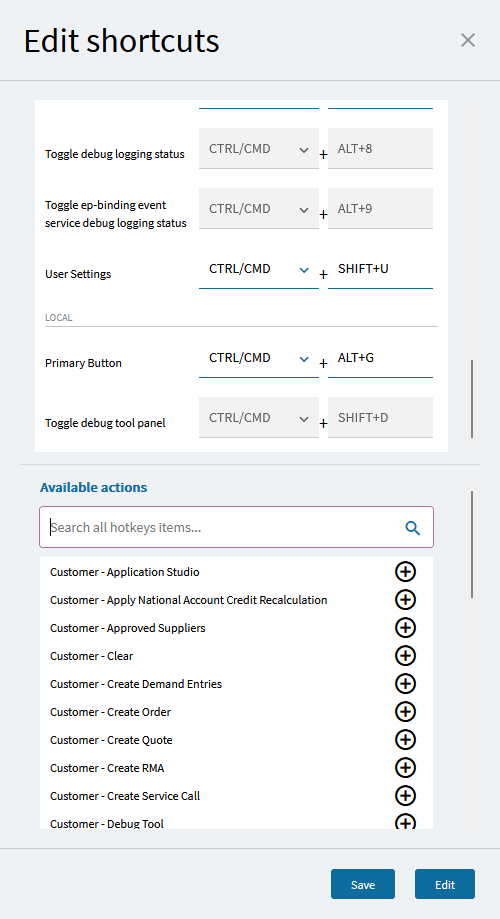Add the Customer - Clear action

click(405, 656)
